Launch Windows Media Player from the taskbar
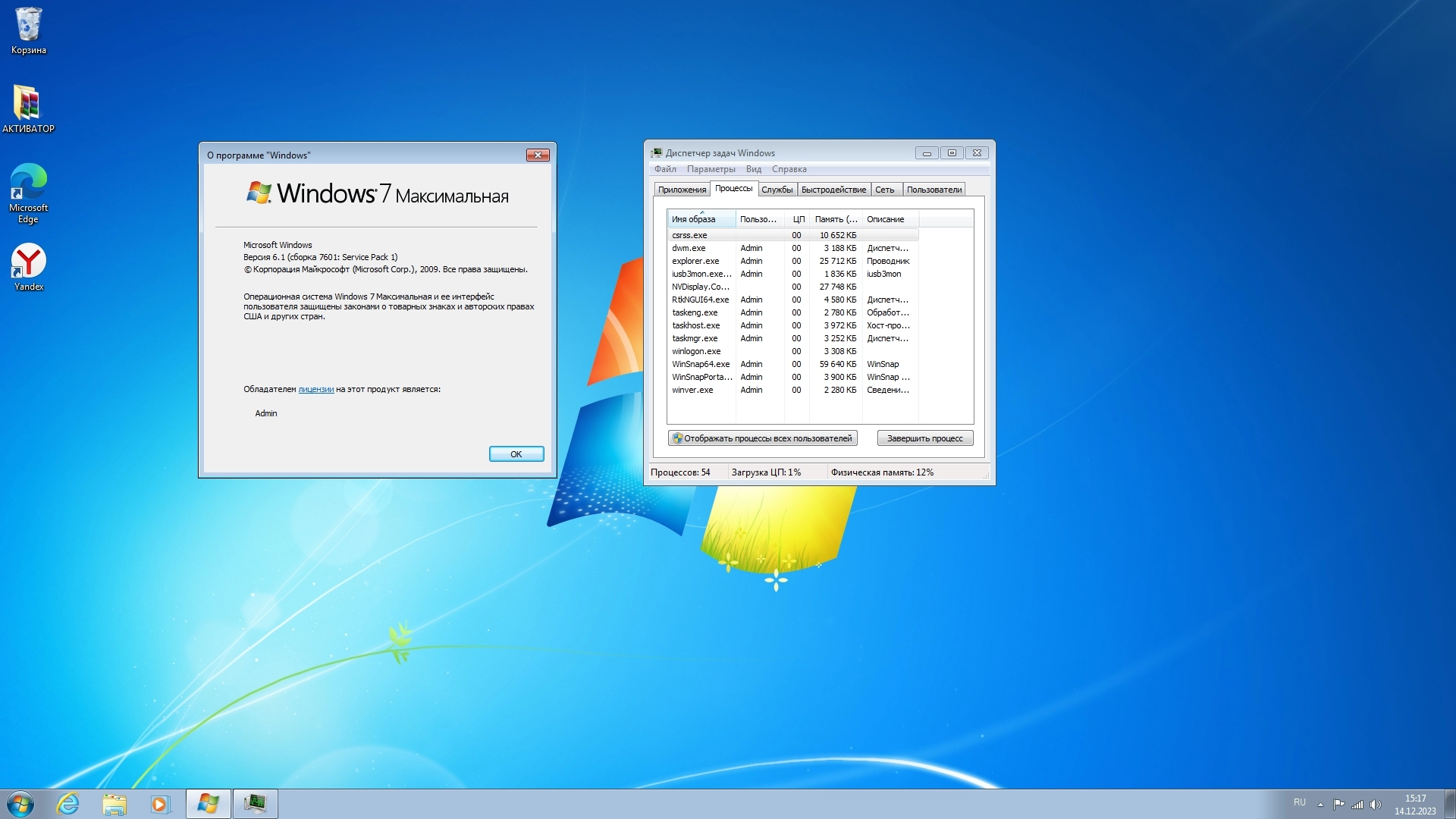This screenshot has height=819, width=1456. [x=160, y=804]
